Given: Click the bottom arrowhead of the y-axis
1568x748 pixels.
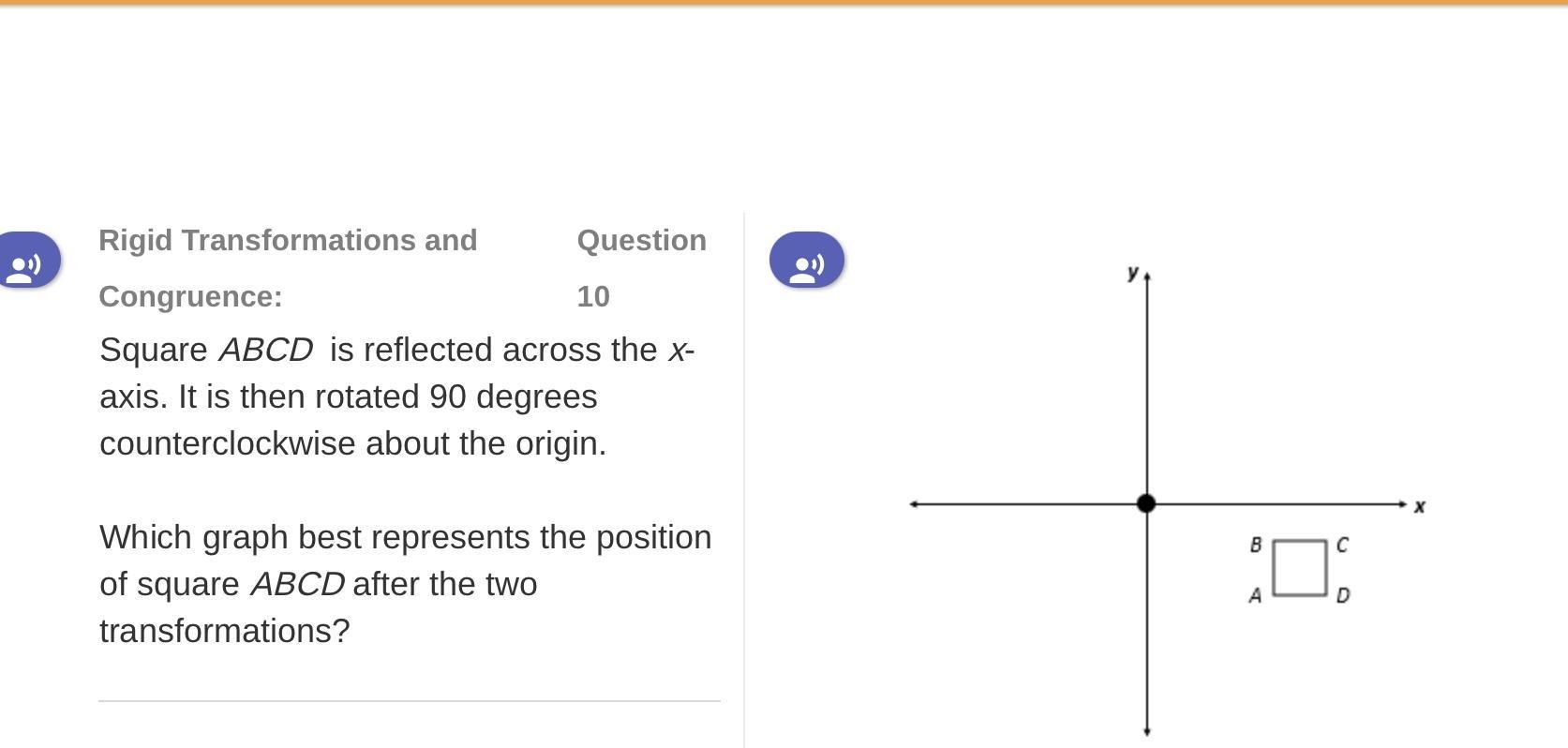Looking at the screenshot, I should tap(1147, 731).
